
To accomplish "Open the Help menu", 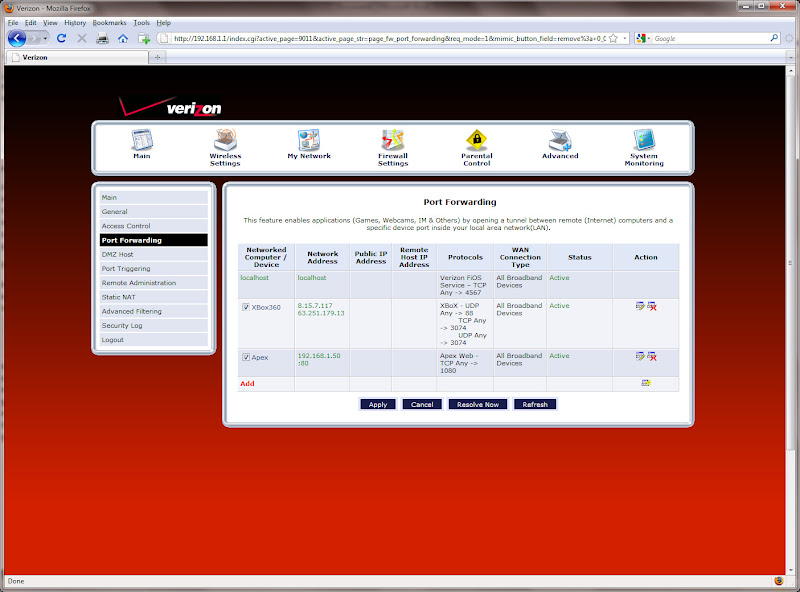I will [x=163, y=22].
